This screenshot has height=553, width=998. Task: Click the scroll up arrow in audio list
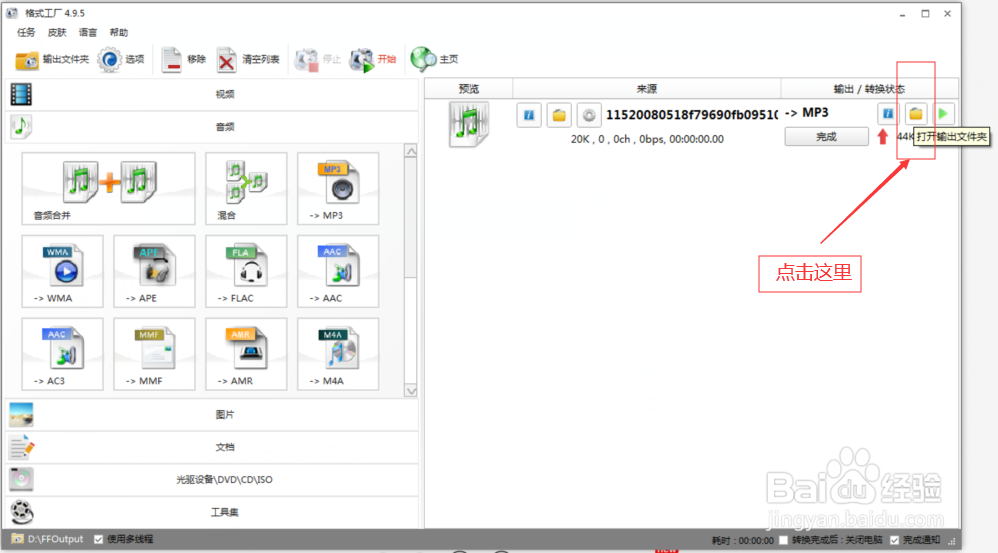pyautogui.click(x=411, y=151)
